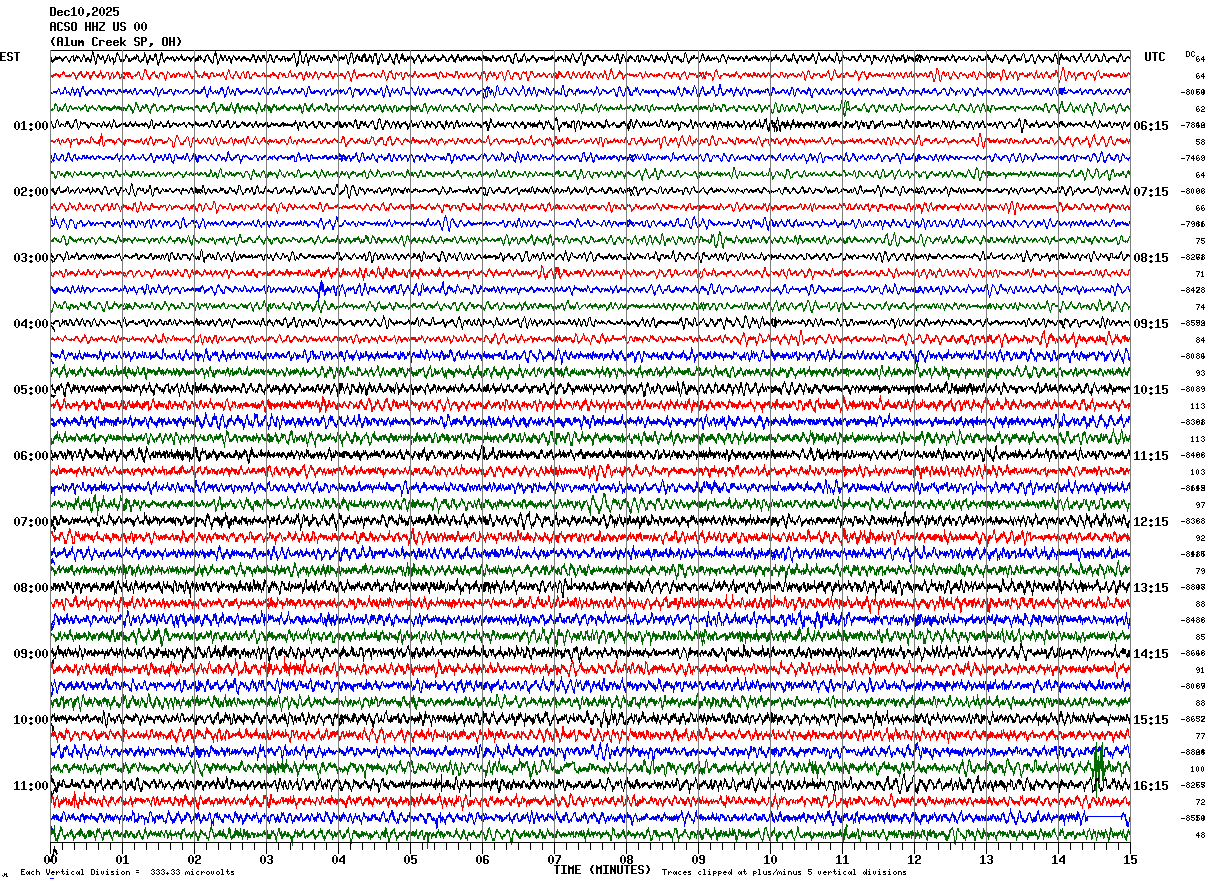Click the large green clipped spike near minute 14.5
Screen dimensions: 1210x886
pos(1099,768)
